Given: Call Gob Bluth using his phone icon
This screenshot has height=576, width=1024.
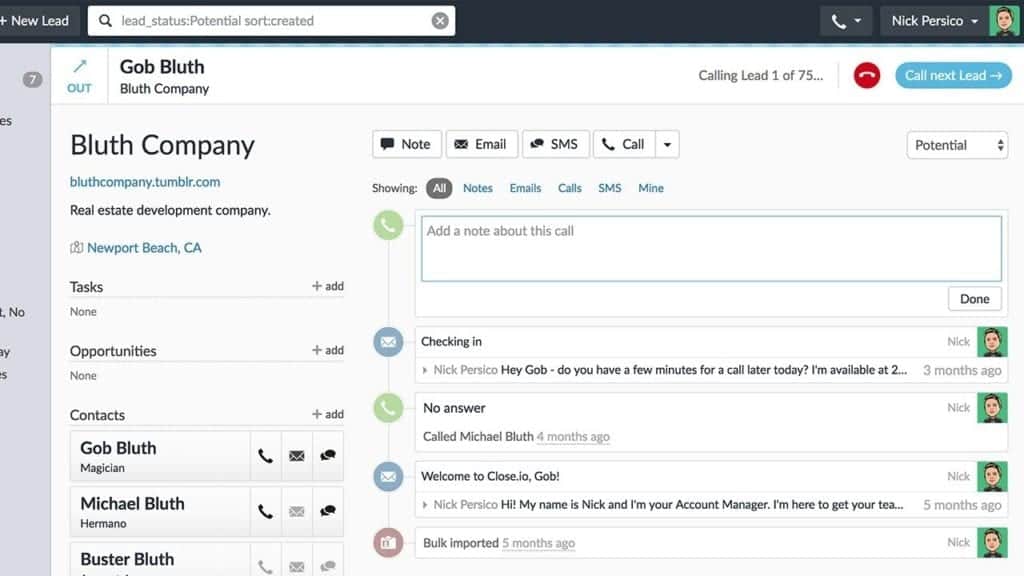Looking at the screenshot, I should point(265,455).
